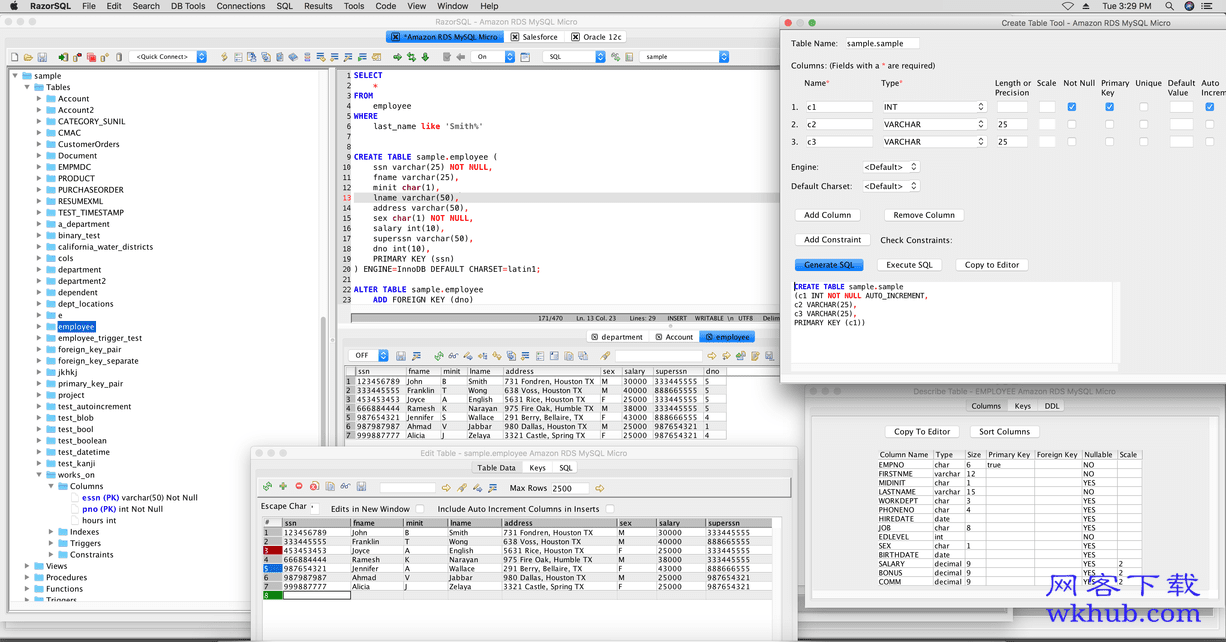Click the green down arrow toolbar icon
1226x642 pixels.
tap(425, 57)
